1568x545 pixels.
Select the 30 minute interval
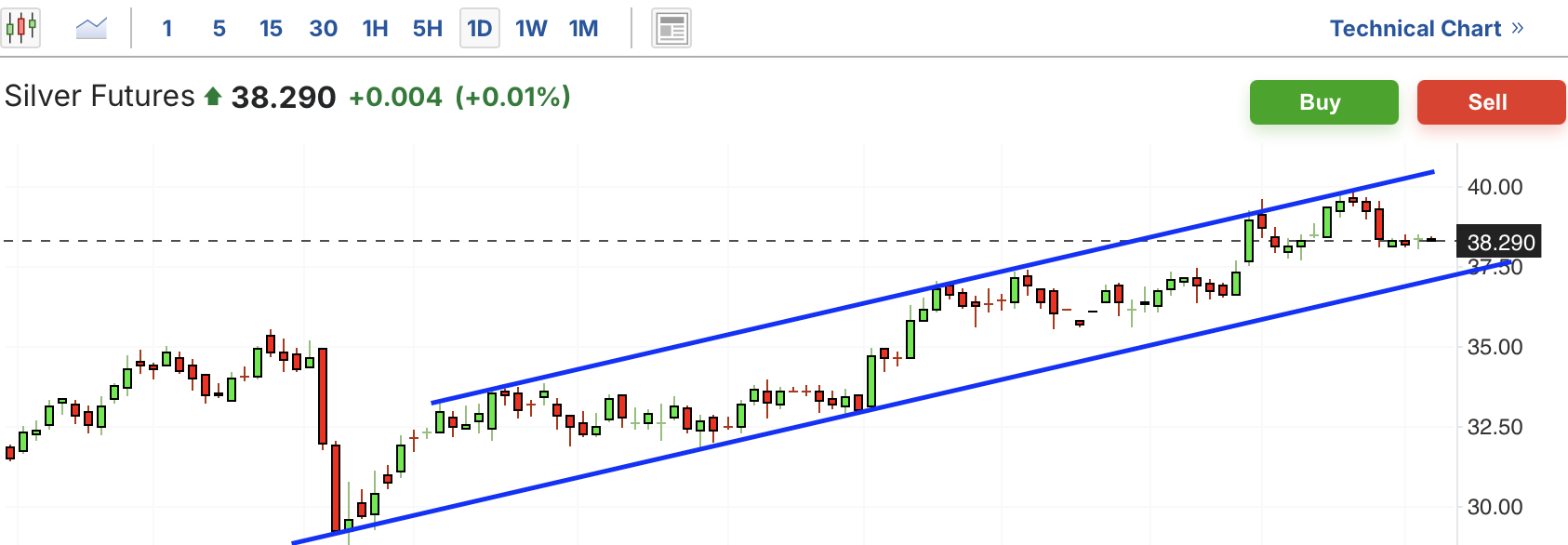coord(323,29)
